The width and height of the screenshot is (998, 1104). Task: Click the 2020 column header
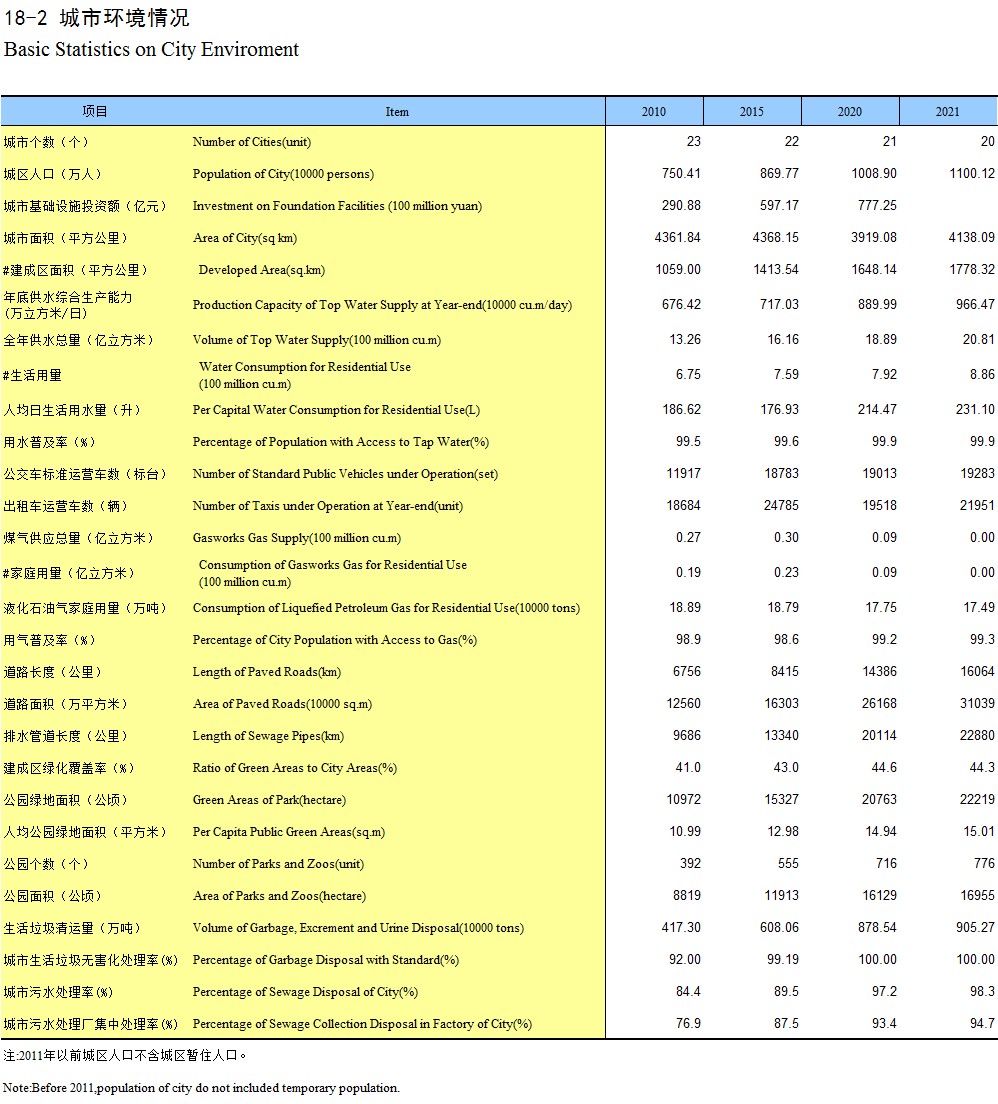(850, 111)
